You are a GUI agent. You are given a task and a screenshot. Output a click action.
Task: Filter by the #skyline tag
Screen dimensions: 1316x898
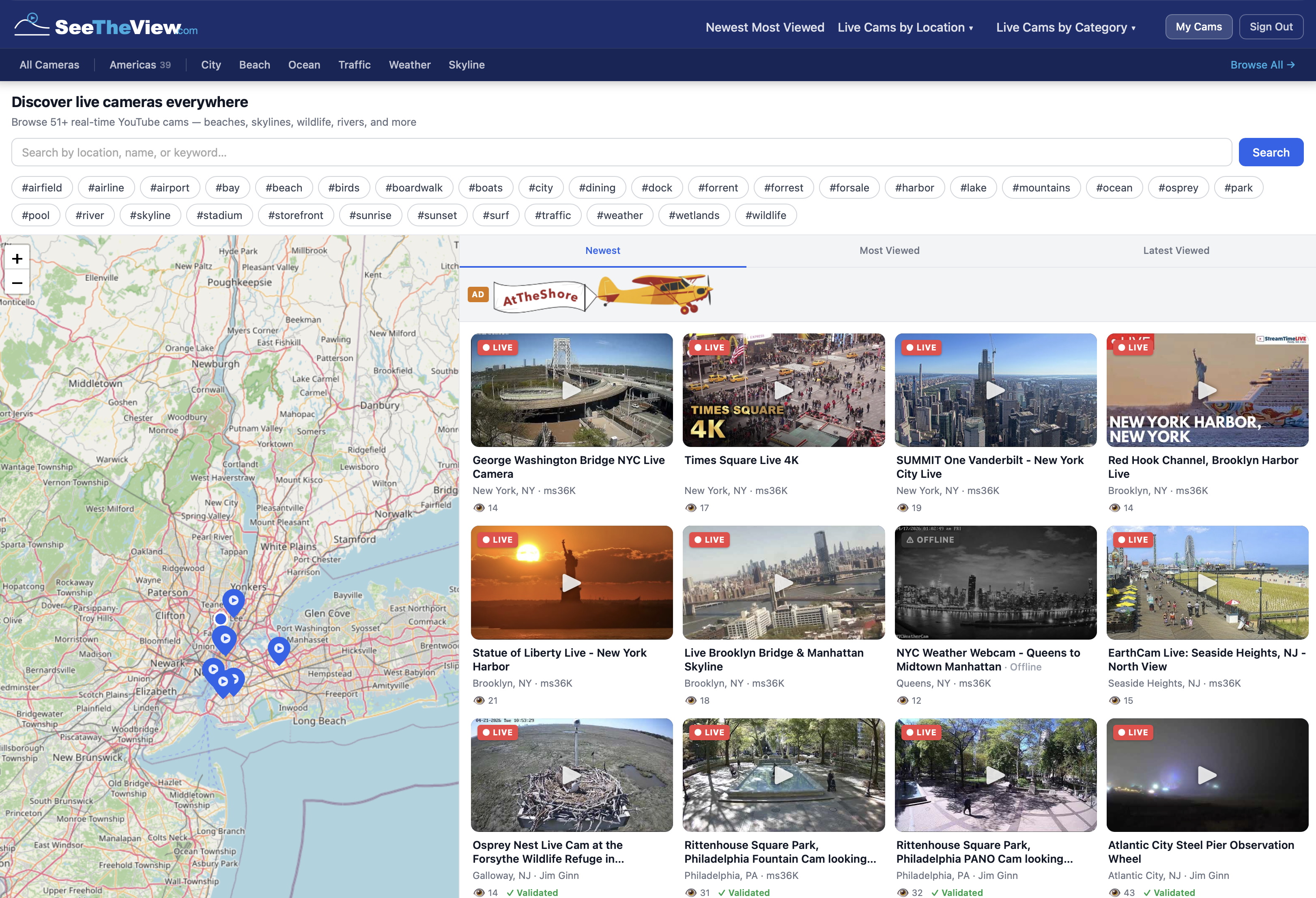pyautogui.click(x=150, y=215)
